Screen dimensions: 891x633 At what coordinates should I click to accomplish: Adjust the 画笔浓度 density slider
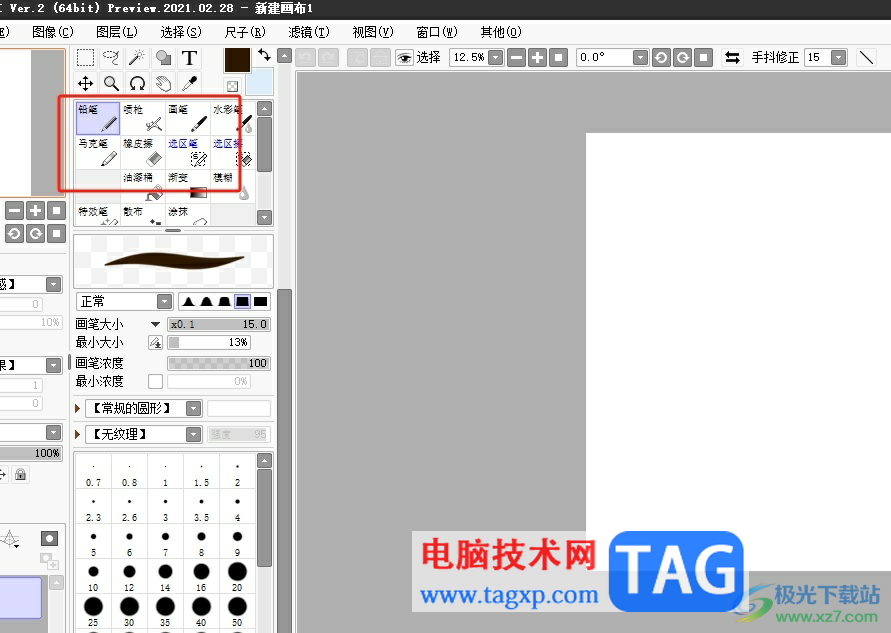(219, 363)
